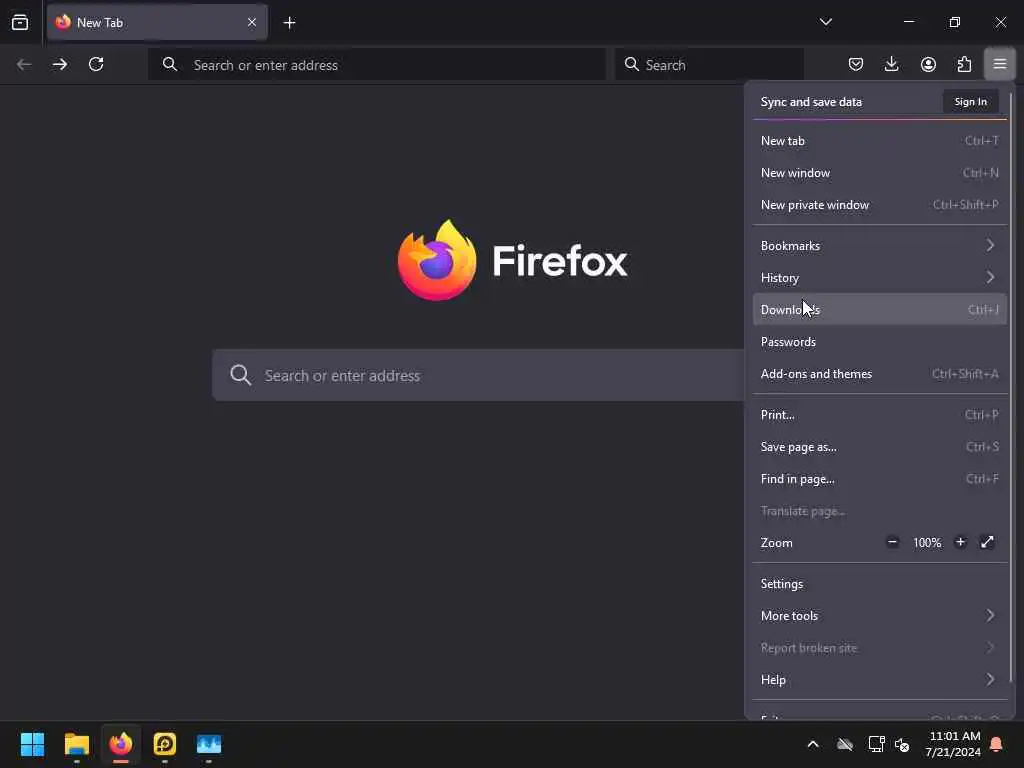The image size is (1024, 768).
Task: Click the Firefox taskbar icon
Action: pyautogui.click(x=121, y=744)
